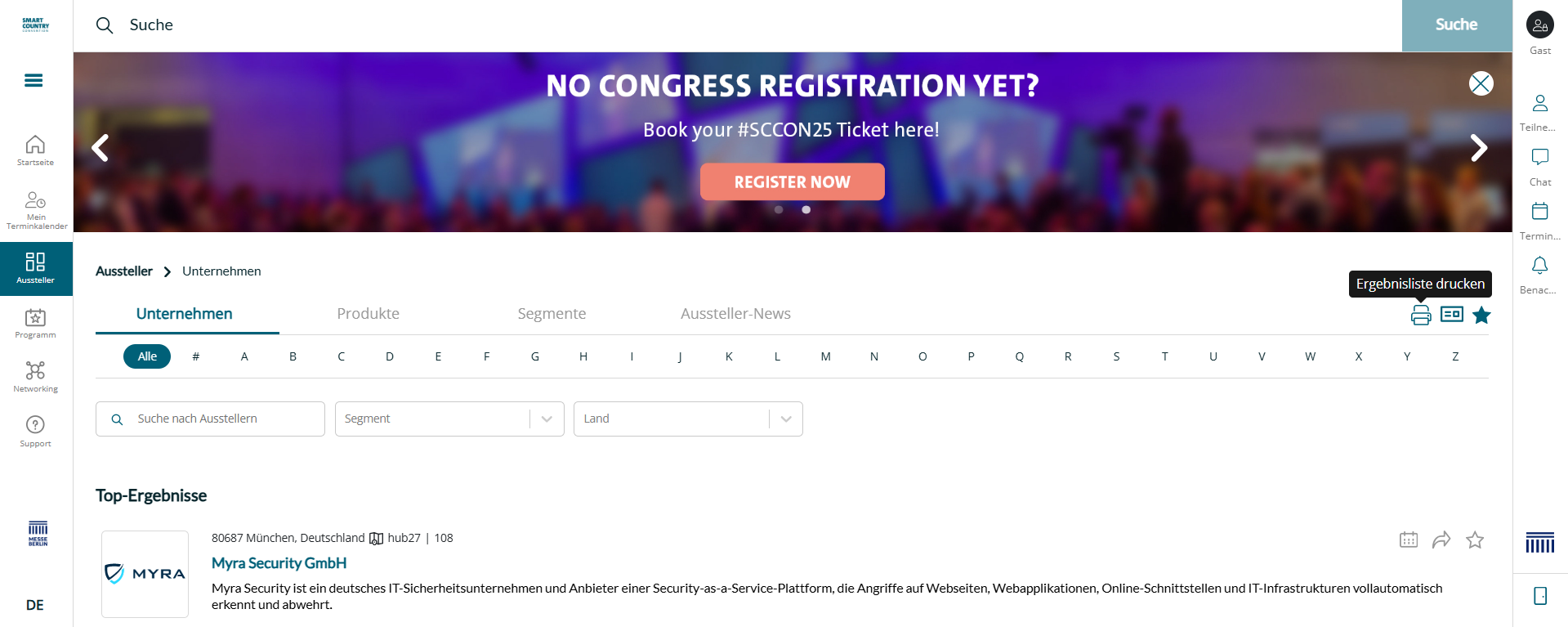This screenshot has width=1568, height=627.
Task: Select the first banner carousel dot
Action: tap(779, 209)
